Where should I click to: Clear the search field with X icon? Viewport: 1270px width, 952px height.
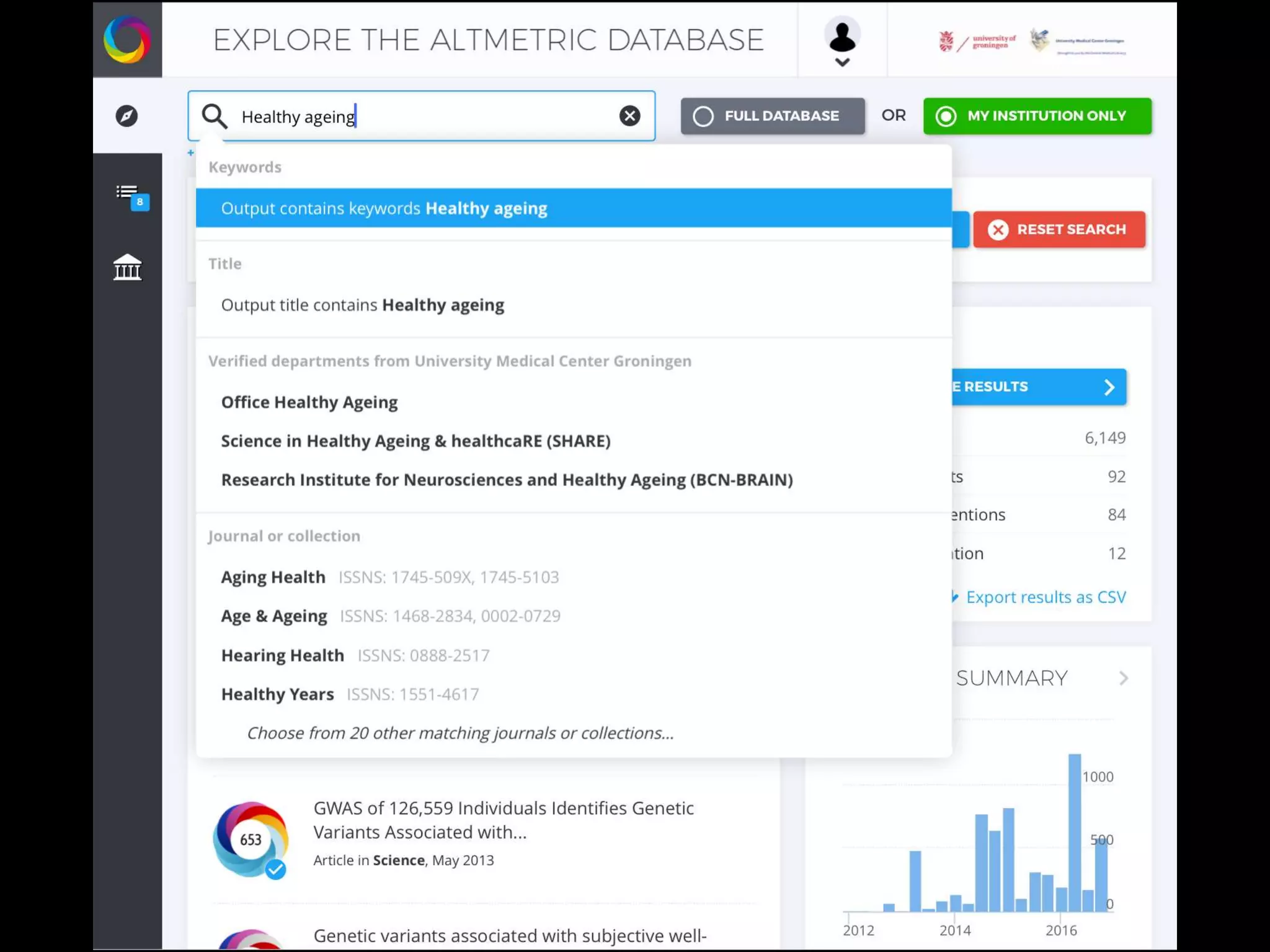629,116
